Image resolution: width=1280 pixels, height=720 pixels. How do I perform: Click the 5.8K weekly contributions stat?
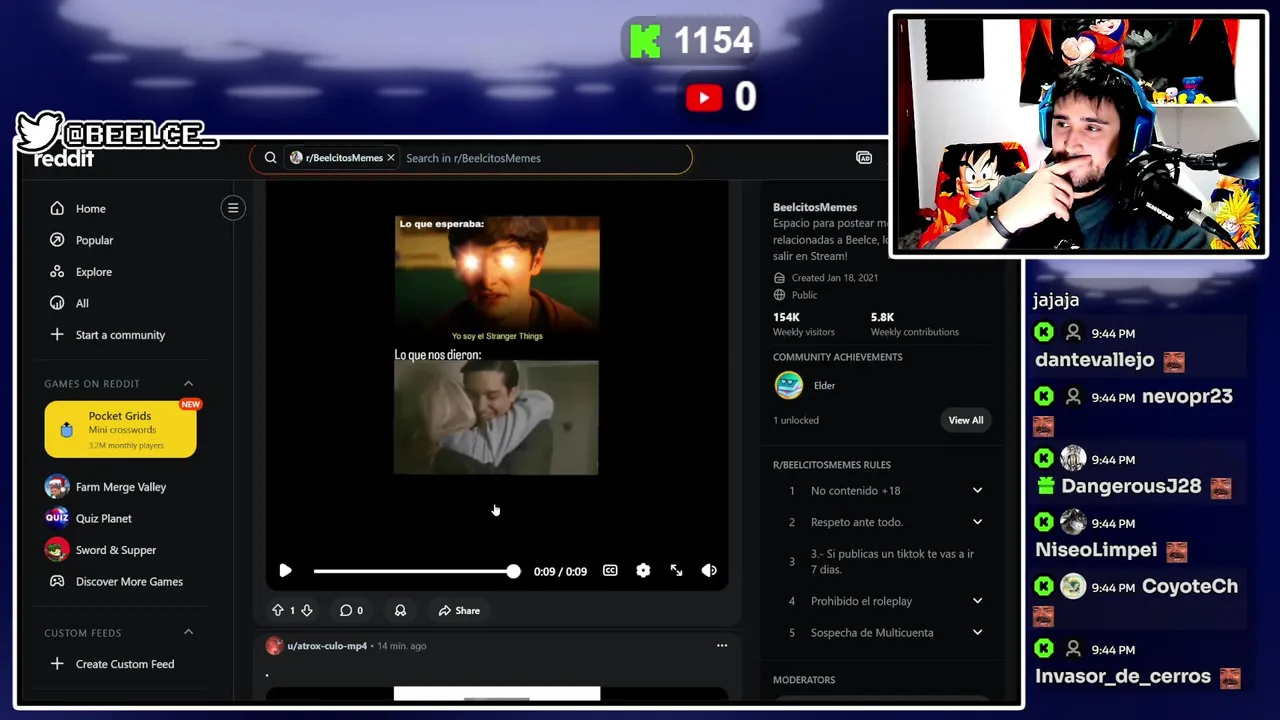[914, 324]
